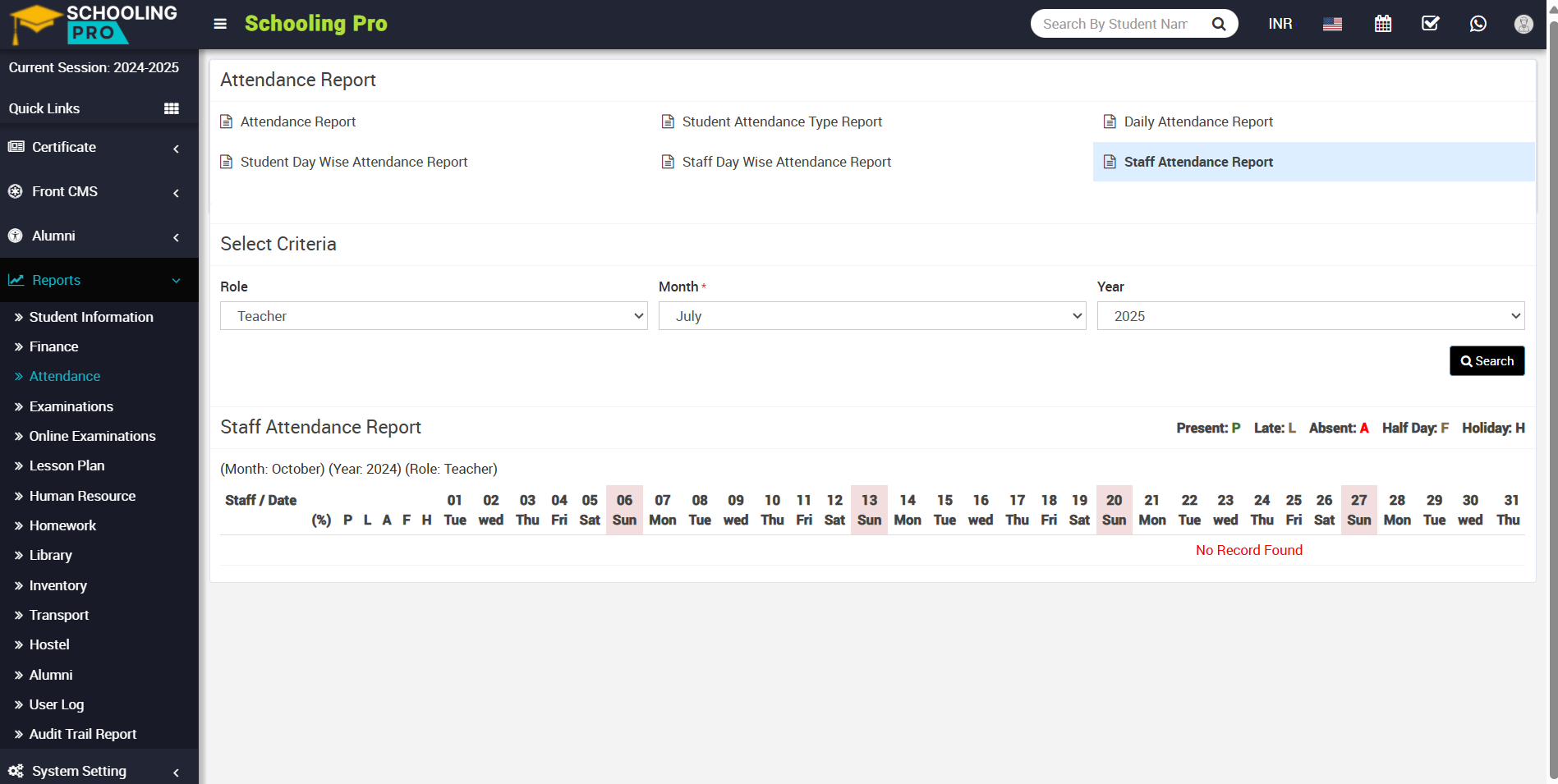The height and width of the screenshot is (784, 1558).
Task: Click the System Setting gears icon
Action: (16, 771)
